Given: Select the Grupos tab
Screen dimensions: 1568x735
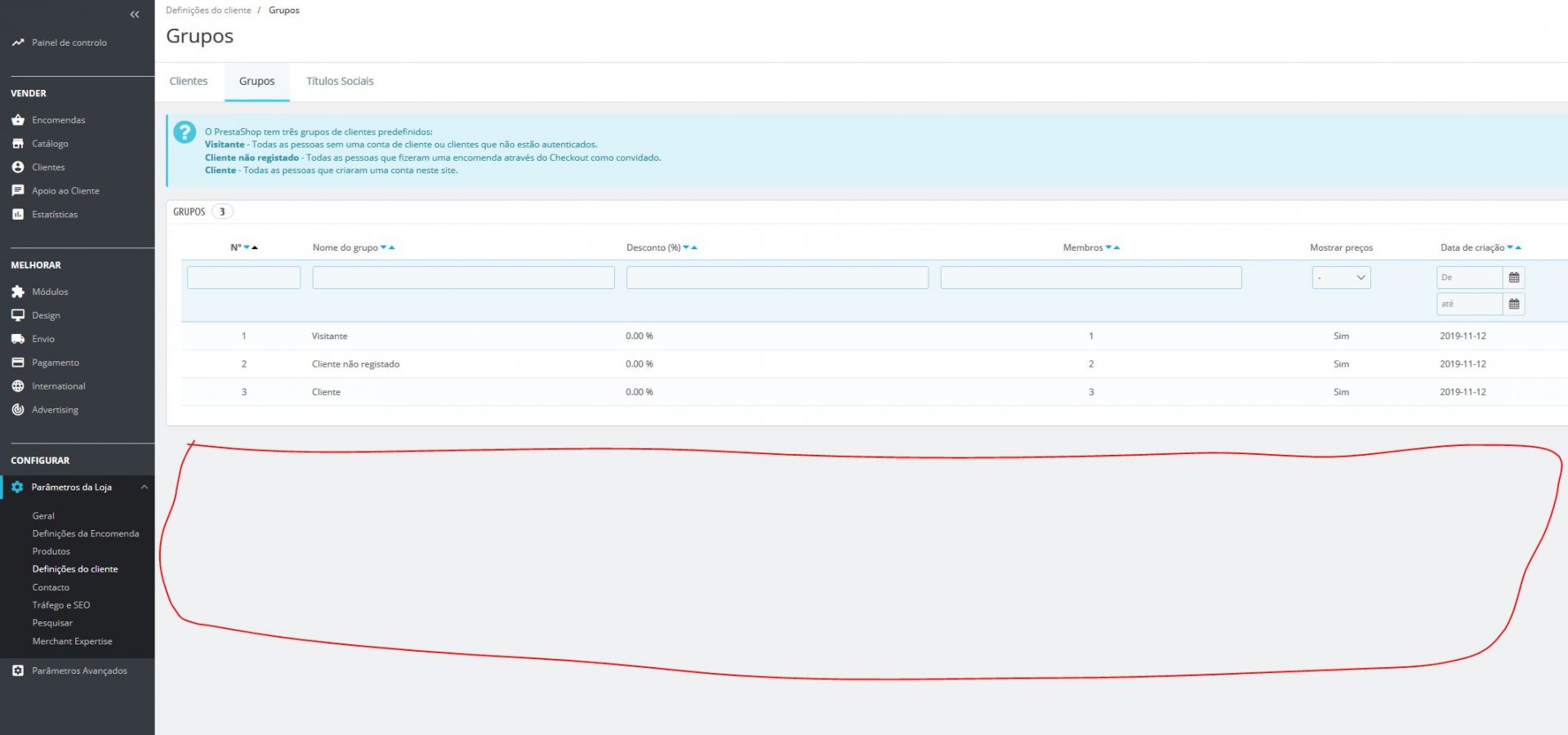Looking at the screenshot, I should [257, 82].
